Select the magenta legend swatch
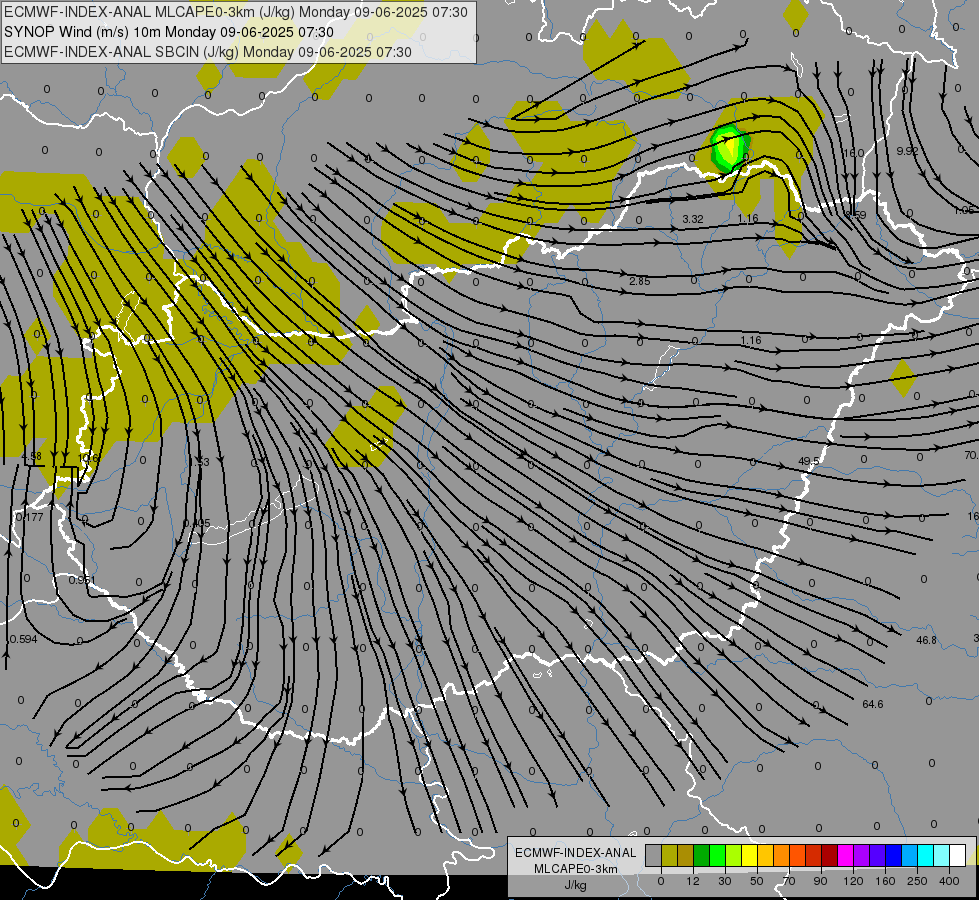Image resolution: width=979 pixels, height=900 pixels. pyautogui.click(x=845, y=855)
